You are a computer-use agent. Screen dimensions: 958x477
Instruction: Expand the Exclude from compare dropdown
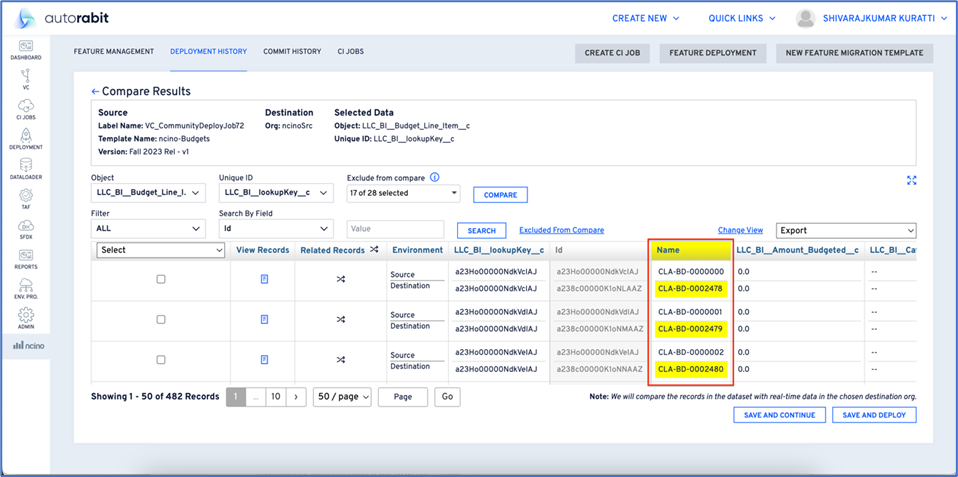point(402,193)
